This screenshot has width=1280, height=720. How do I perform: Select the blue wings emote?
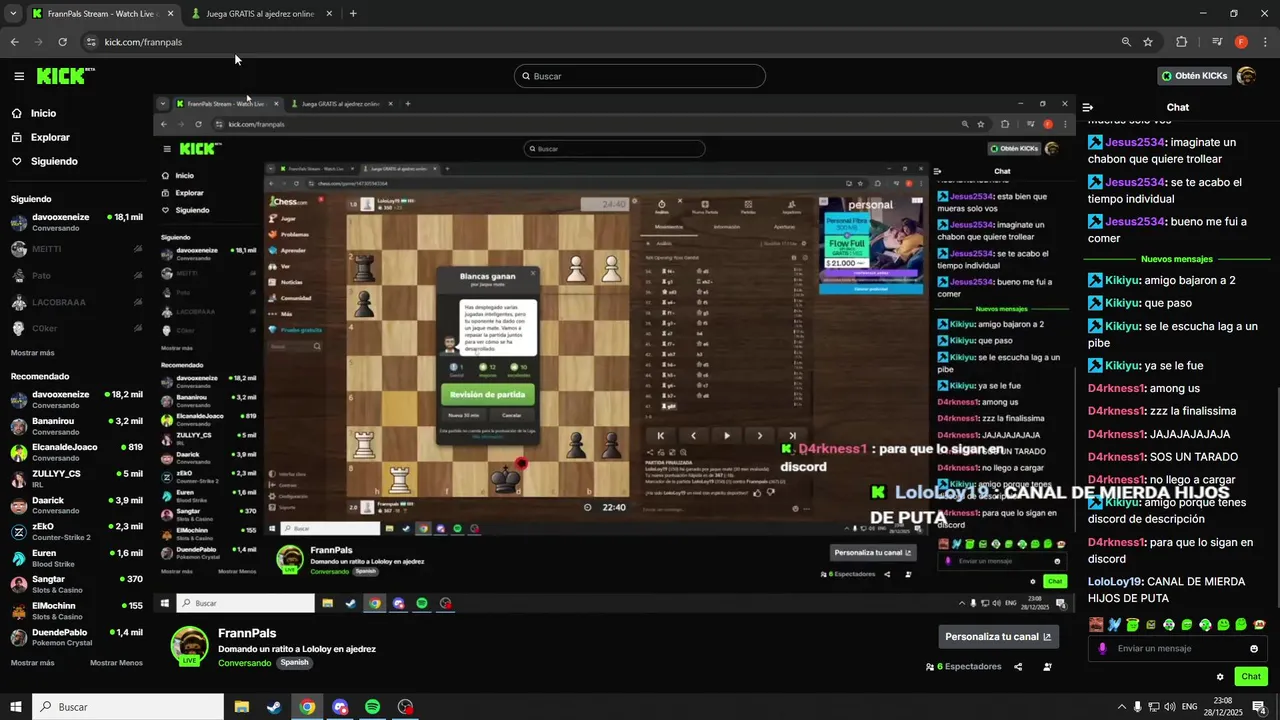pos(1114,624)
